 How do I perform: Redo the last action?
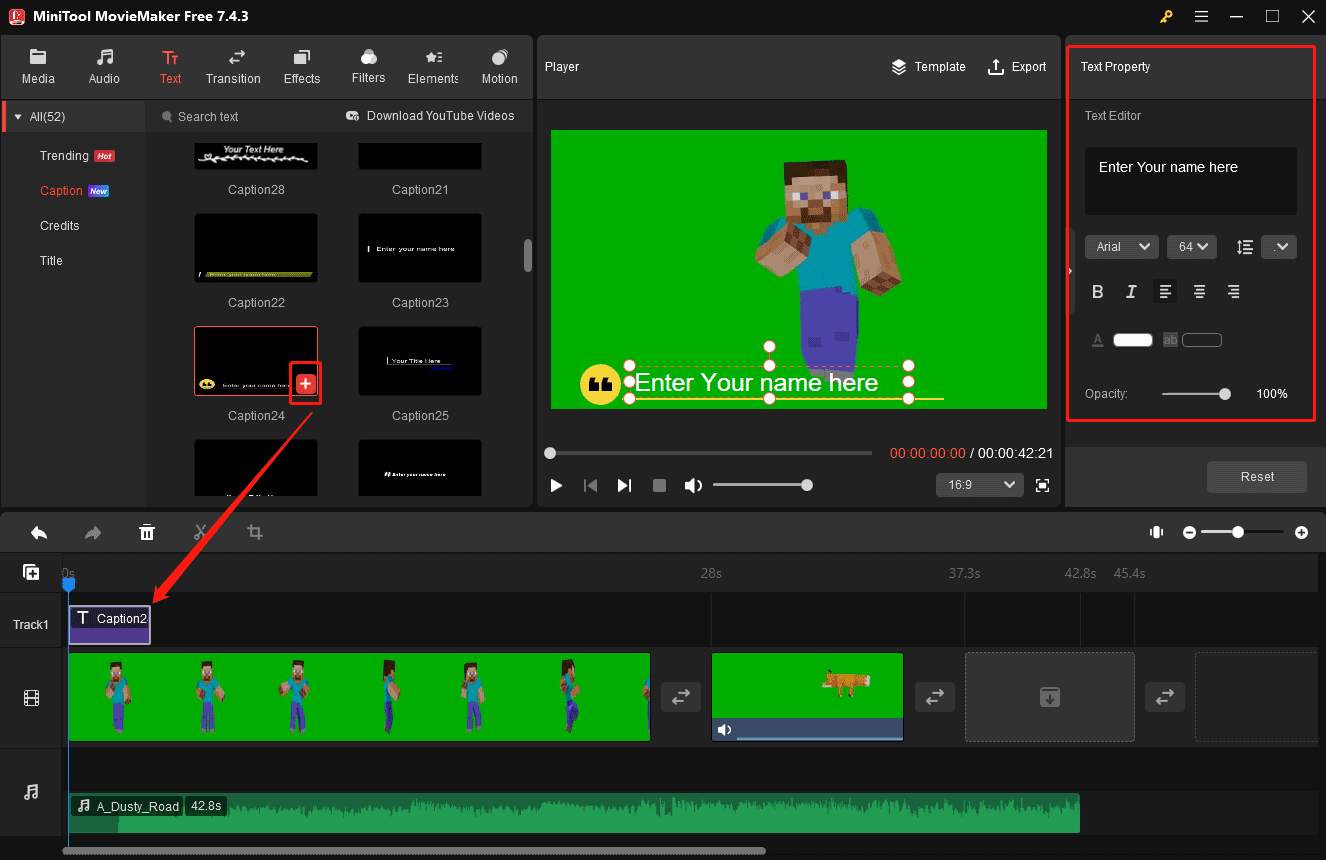(93, 533)
